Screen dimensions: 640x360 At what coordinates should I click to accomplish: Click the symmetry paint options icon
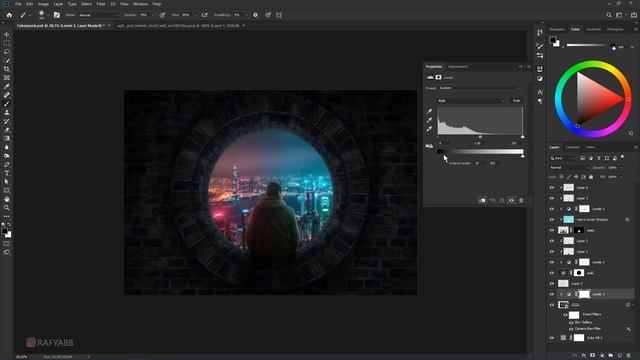pyautogui.click(x=279, y=15)
